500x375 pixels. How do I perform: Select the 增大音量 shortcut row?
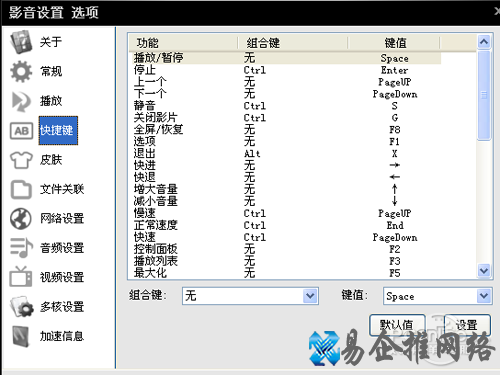point(287,189)
